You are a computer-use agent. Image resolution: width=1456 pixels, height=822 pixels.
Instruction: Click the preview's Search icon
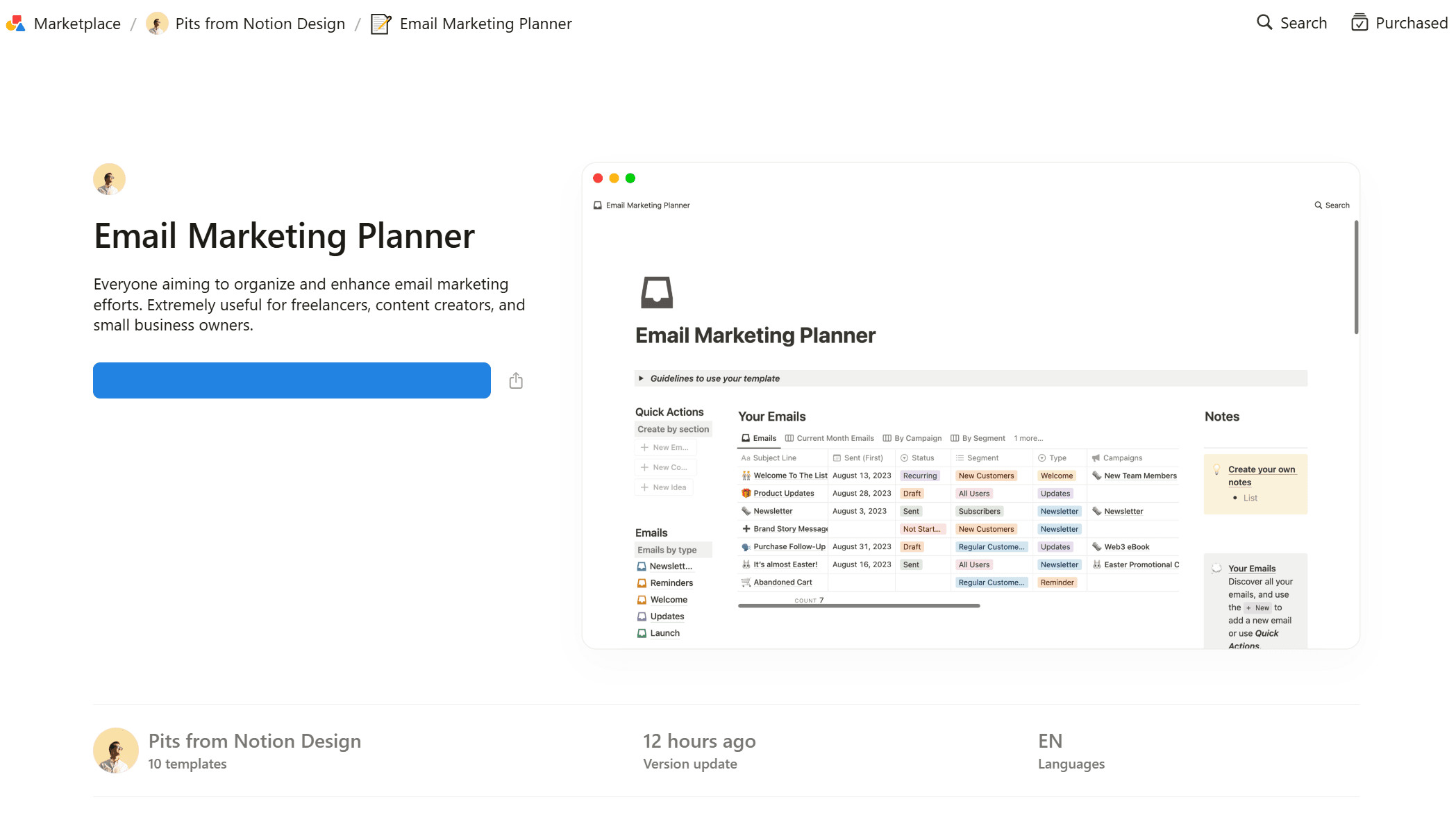pos(1318,205)
